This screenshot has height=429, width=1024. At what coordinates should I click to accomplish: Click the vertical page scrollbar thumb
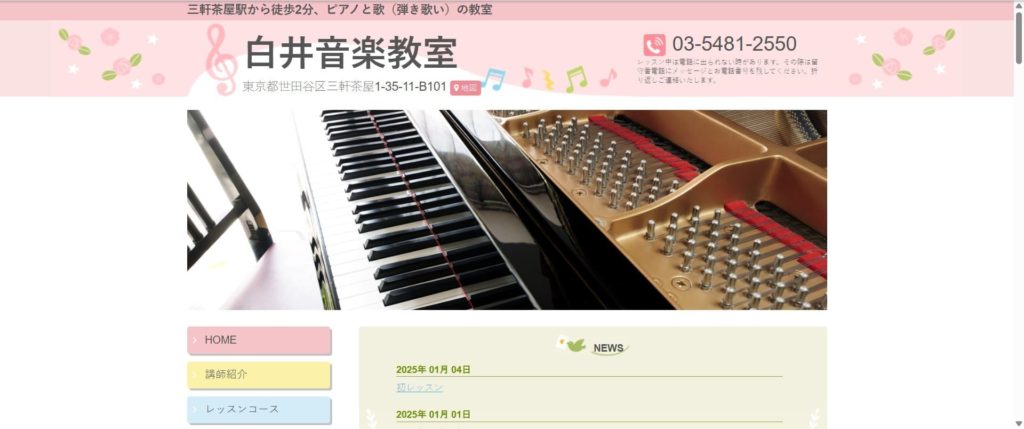1018,37
